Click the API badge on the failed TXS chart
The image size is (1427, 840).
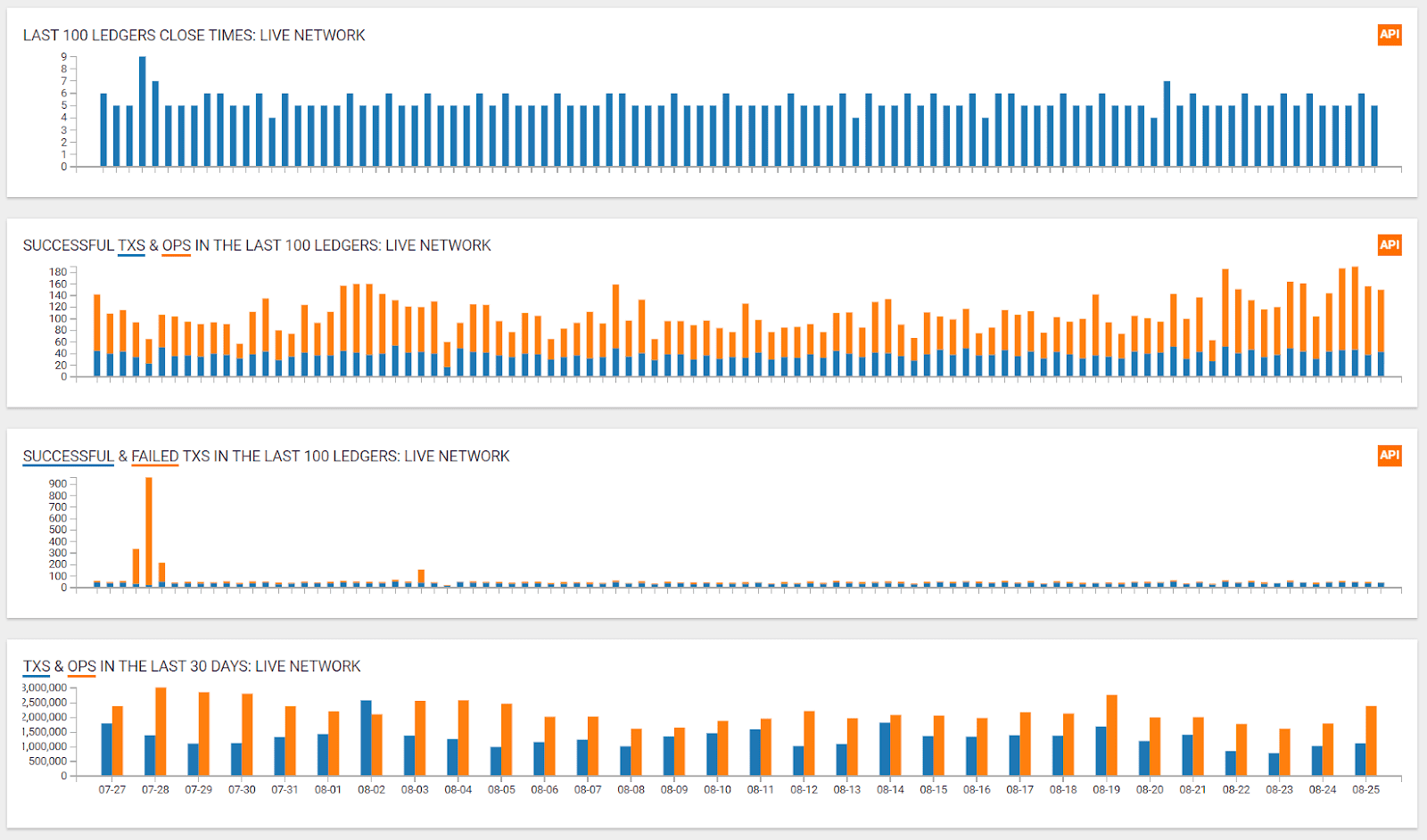coord(1389,456)
